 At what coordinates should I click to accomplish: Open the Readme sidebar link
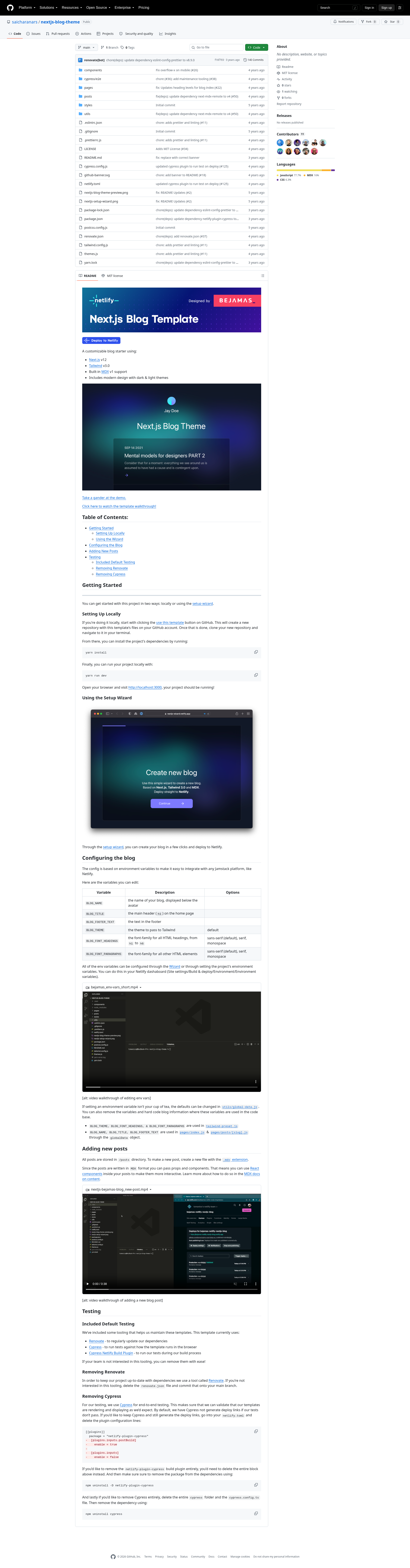(285, 67)
